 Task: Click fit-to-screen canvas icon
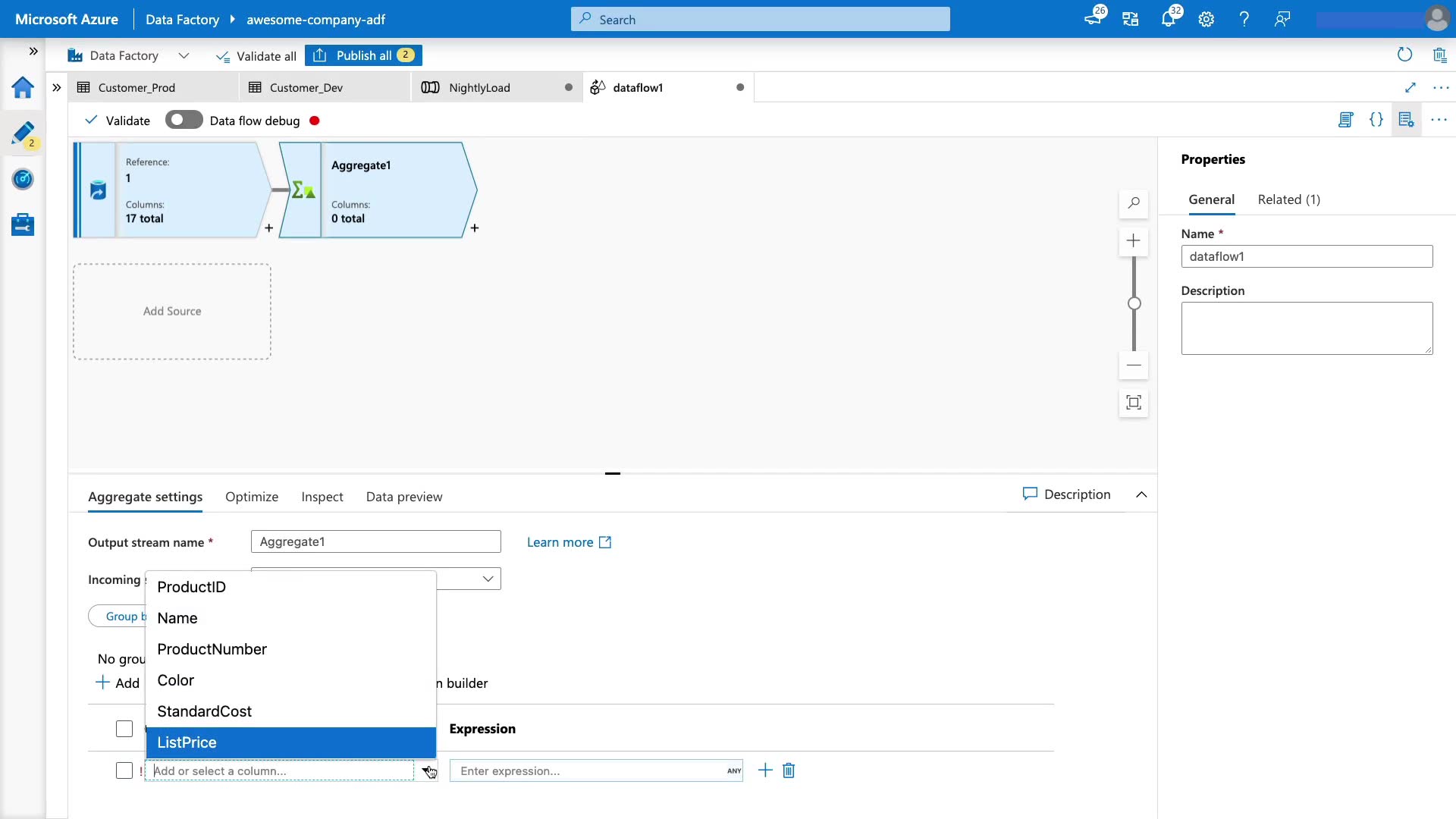(1133, 403)
